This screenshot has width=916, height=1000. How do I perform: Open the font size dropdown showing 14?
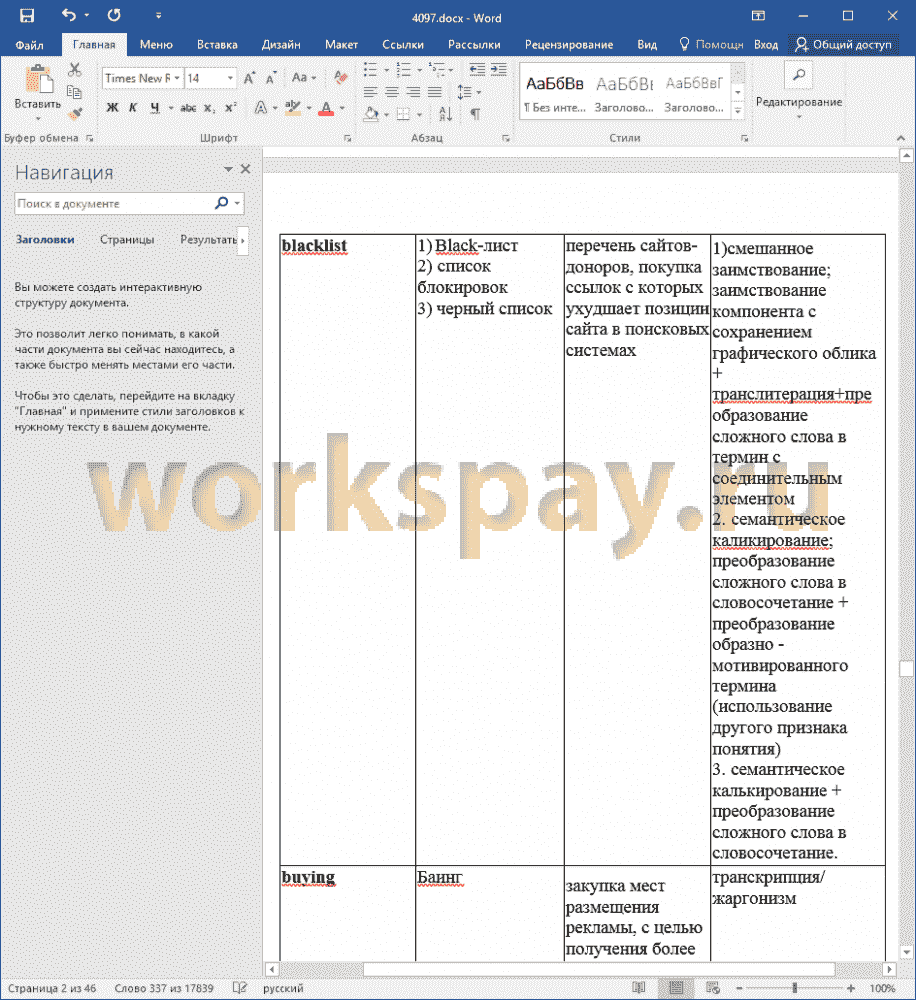coord(230,78)
